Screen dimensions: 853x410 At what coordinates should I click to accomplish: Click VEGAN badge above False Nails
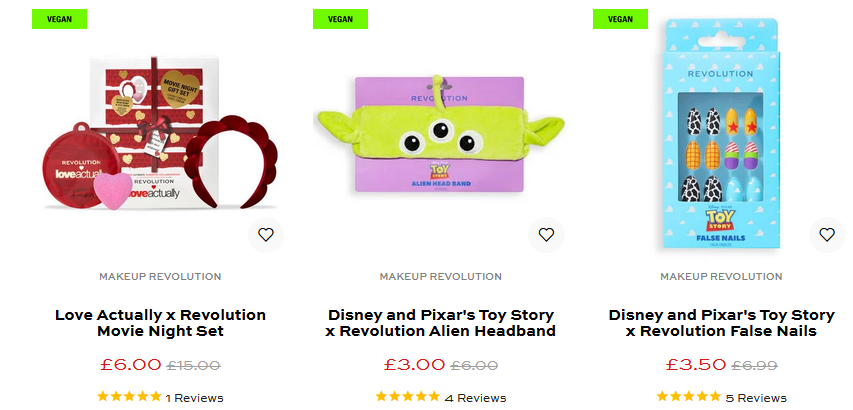pyautogui.click(x=620, y=19)
